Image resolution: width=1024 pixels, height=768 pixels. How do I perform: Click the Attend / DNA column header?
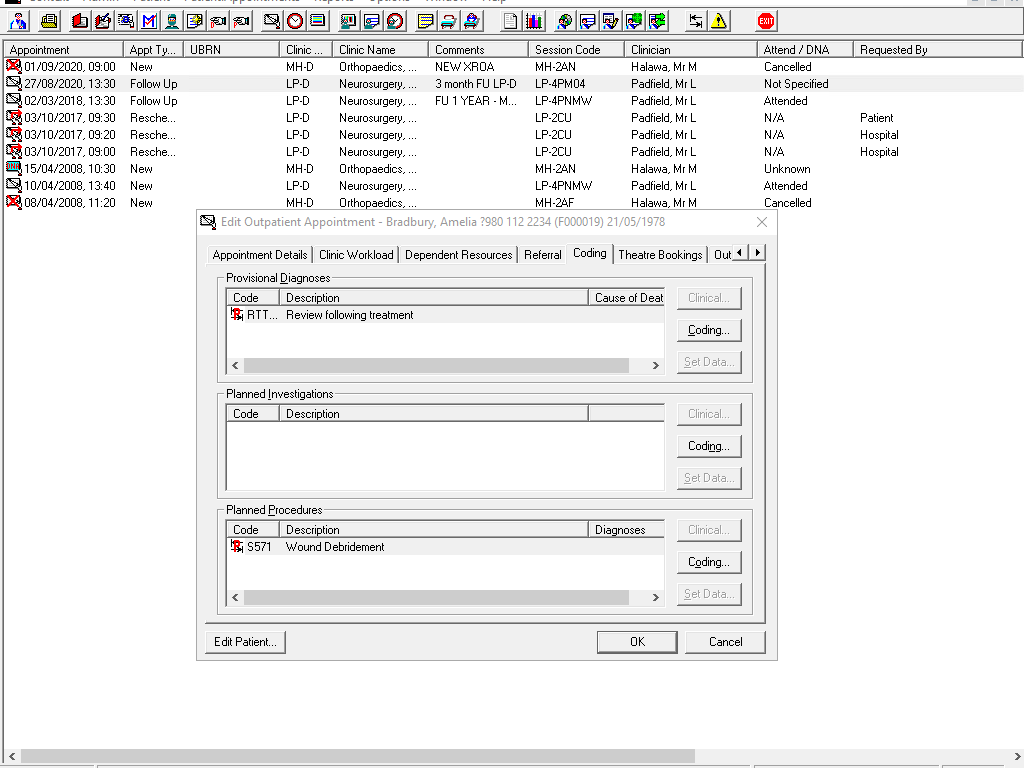(805, 50)
